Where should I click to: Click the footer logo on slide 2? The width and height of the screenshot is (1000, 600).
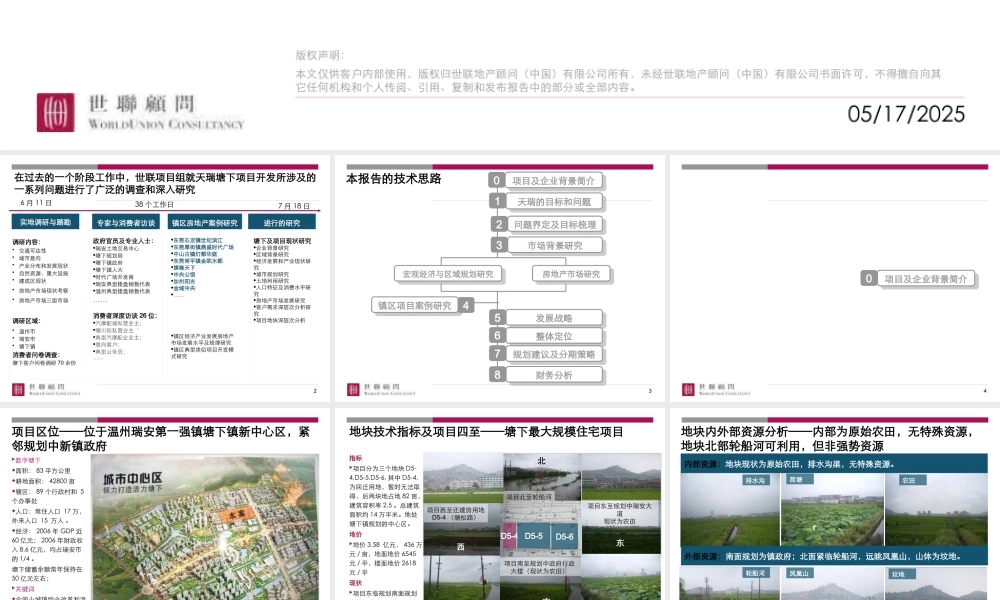pyautogui.click(x=47, y=390)
